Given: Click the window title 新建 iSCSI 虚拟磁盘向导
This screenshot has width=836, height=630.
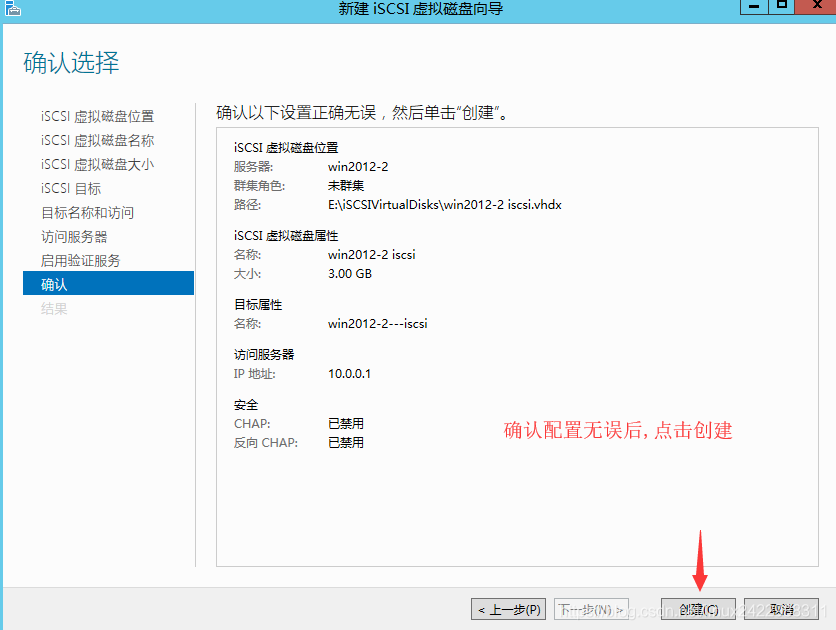Looking at the screenshot, I should click(x=421, y=8).
